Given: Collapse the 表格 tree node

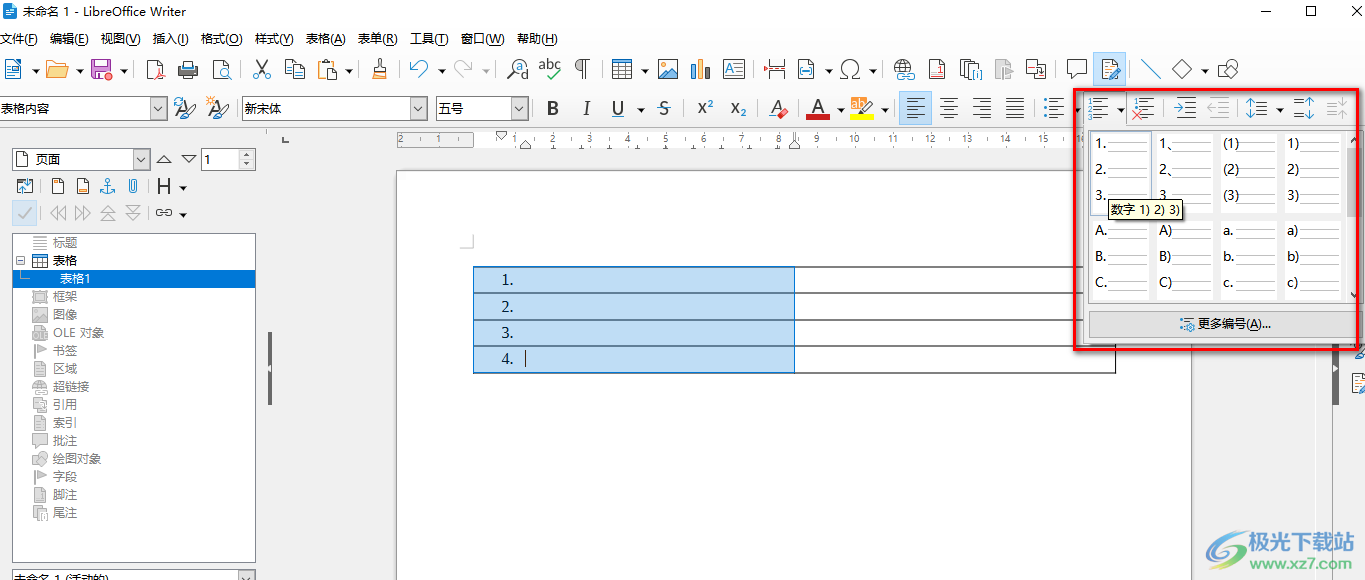Looking at the screenshot, I should click(21, 260).
